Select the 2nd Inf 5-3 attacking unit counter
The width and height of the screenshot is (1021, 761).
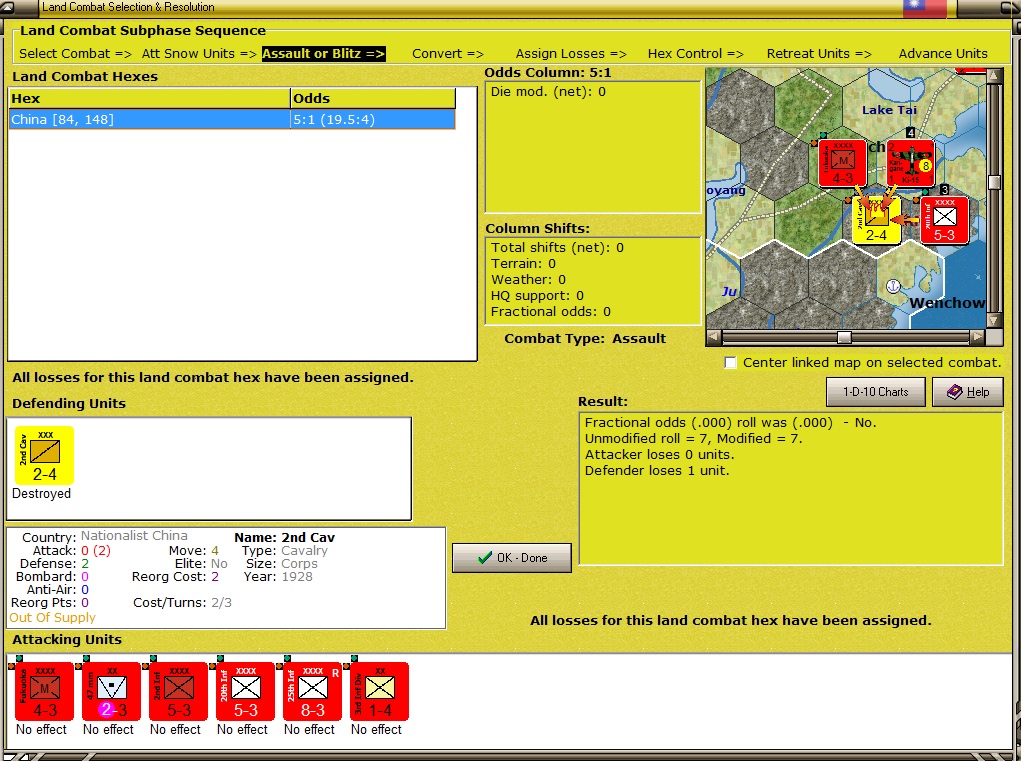pyautogui.click(x=178, y=691)
